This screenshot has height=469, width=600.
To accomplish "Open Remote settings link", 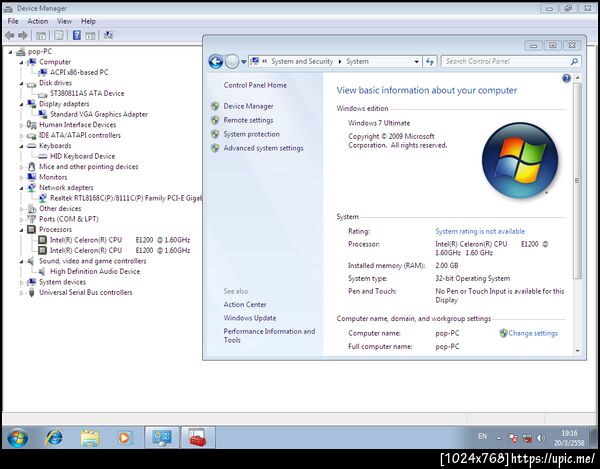I will point(248,120).
